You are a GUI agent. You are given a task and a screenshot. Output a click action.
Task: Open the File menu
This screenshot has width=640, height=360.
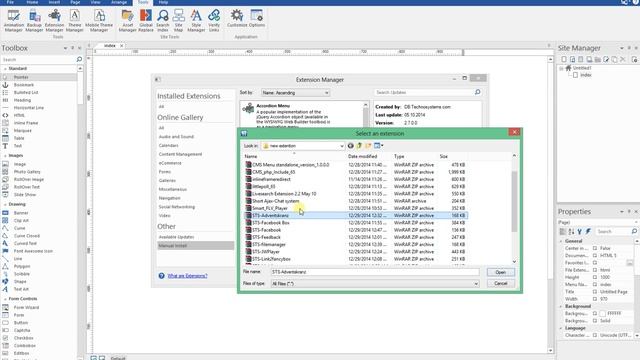pos(10,2)
